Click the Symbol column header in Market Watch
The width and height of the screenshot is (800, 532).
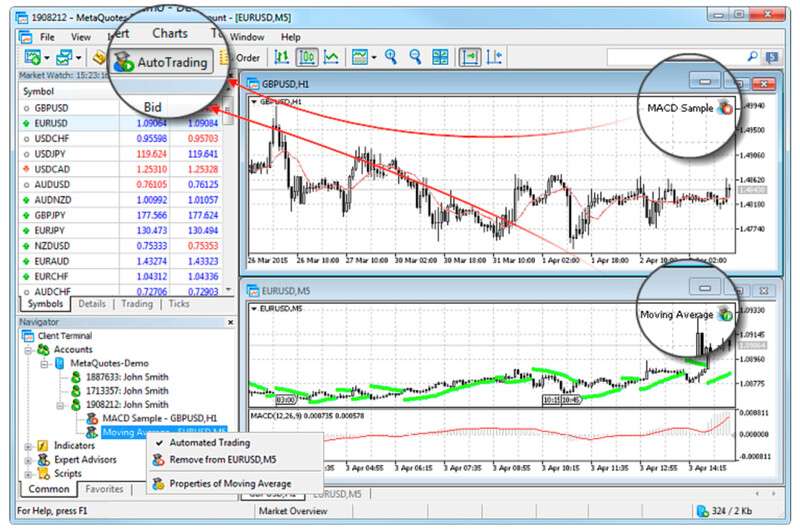point(38,91)
